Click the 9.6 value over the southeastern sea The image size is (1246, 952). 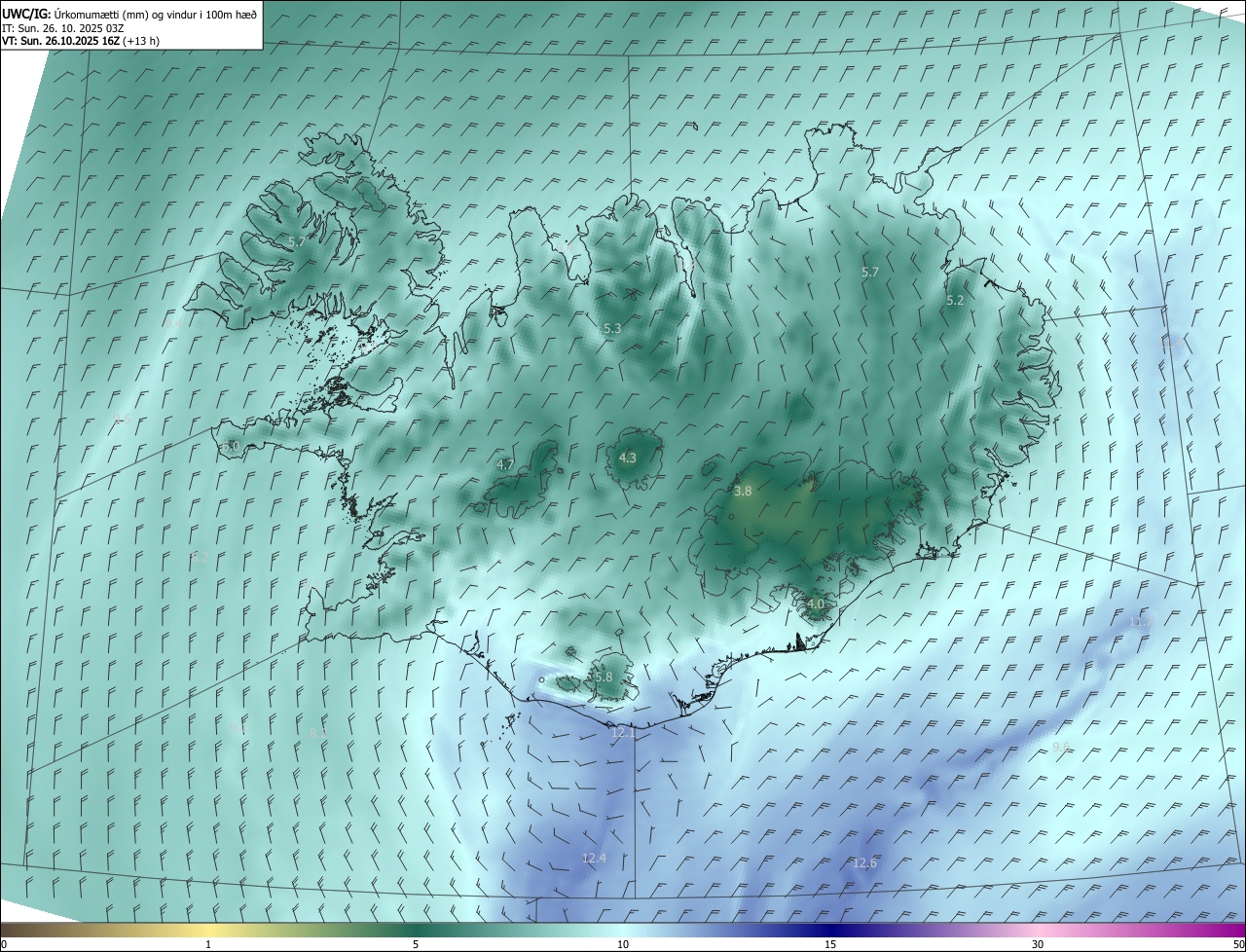[1061, 747]
